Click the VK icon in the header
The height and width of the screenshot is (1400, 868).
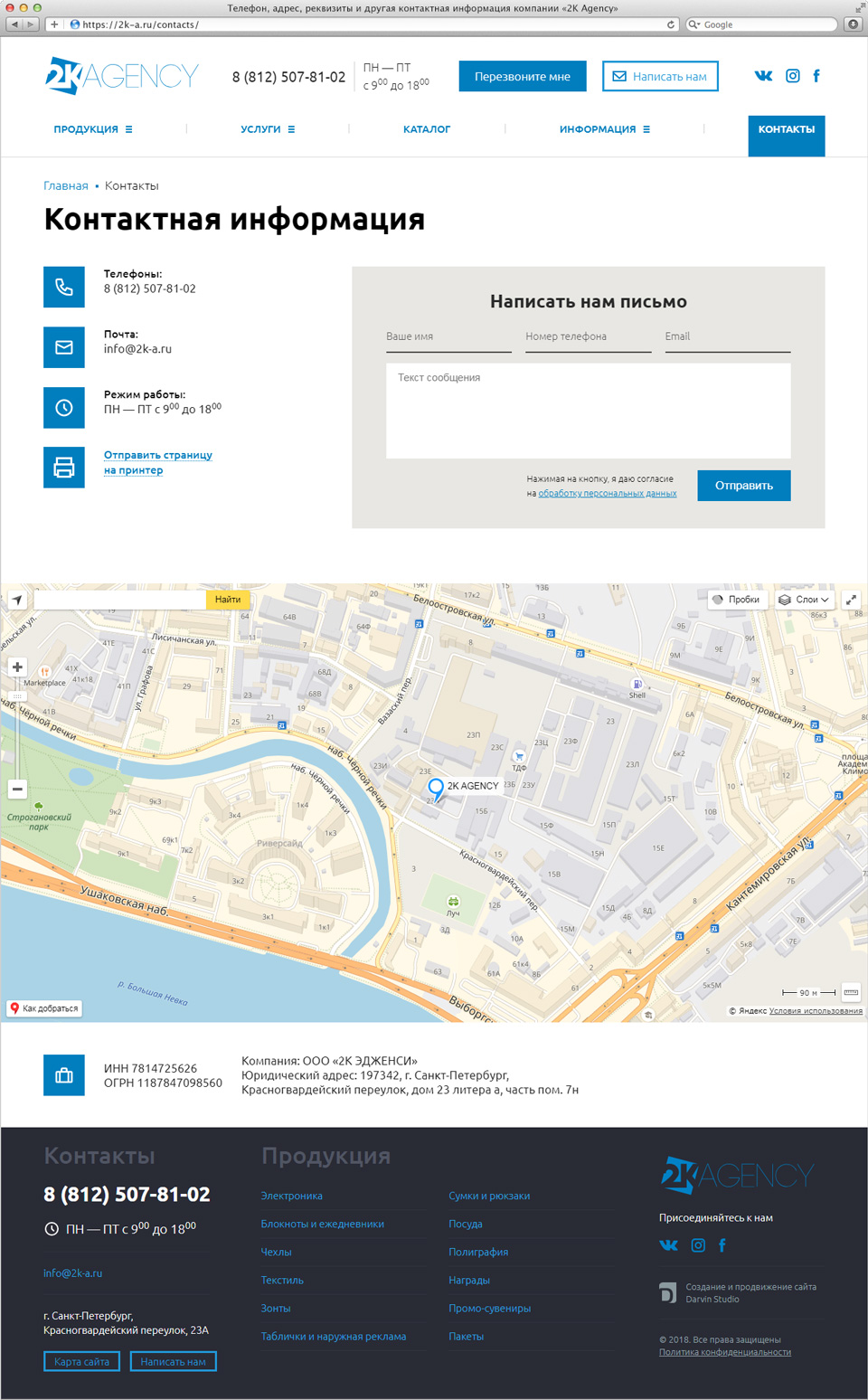tap(763, 76)
